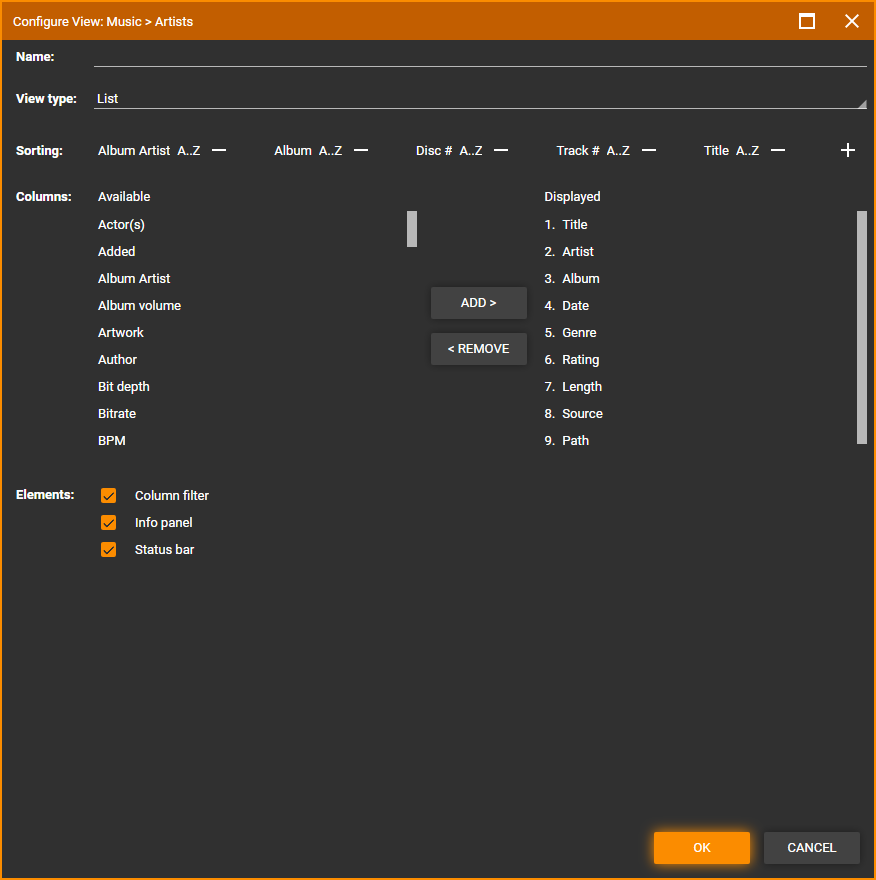Focus the Name input field

point(480,57)
